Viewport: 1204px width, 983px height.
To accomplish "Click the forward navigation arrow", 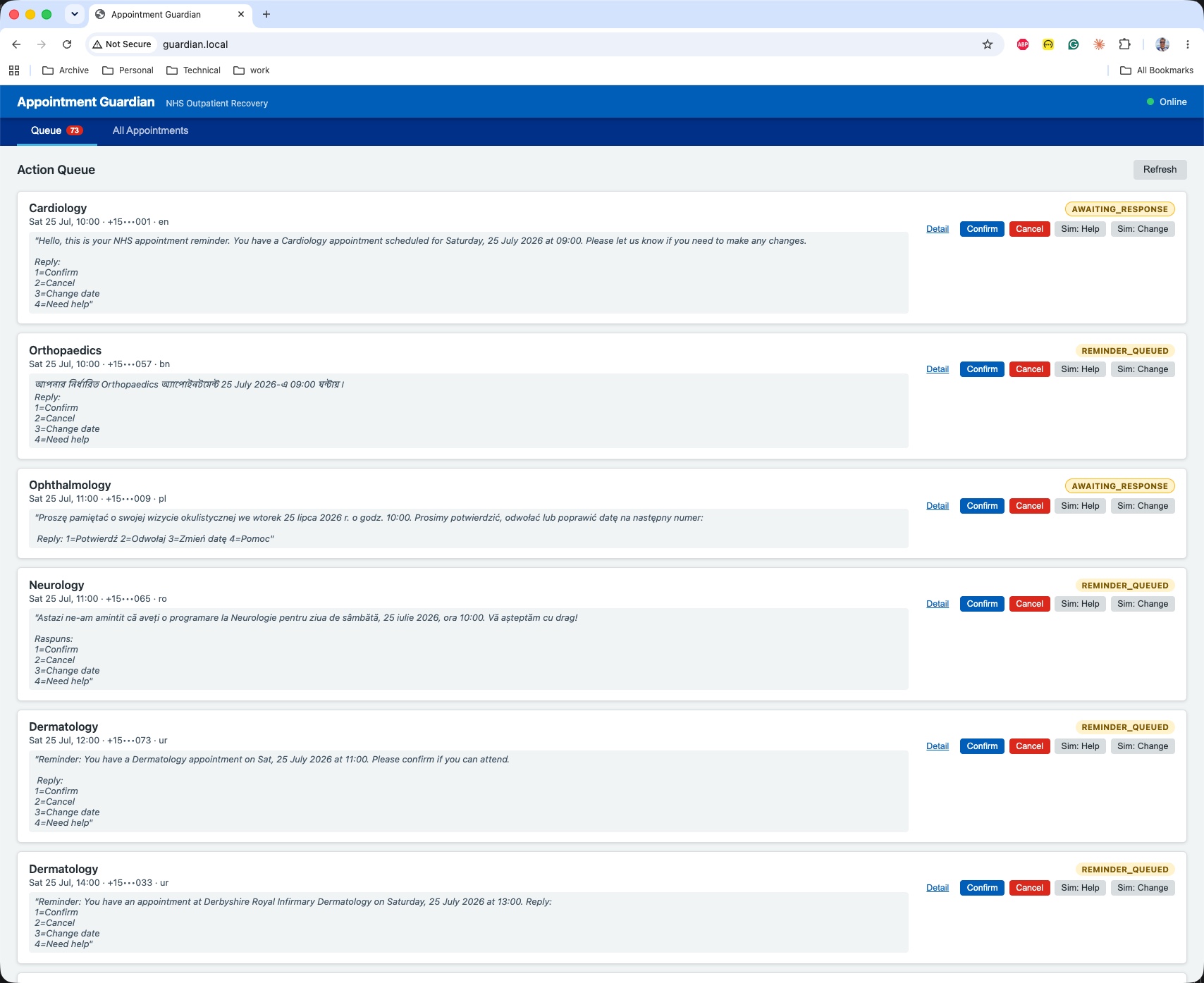I will point(42,44).
